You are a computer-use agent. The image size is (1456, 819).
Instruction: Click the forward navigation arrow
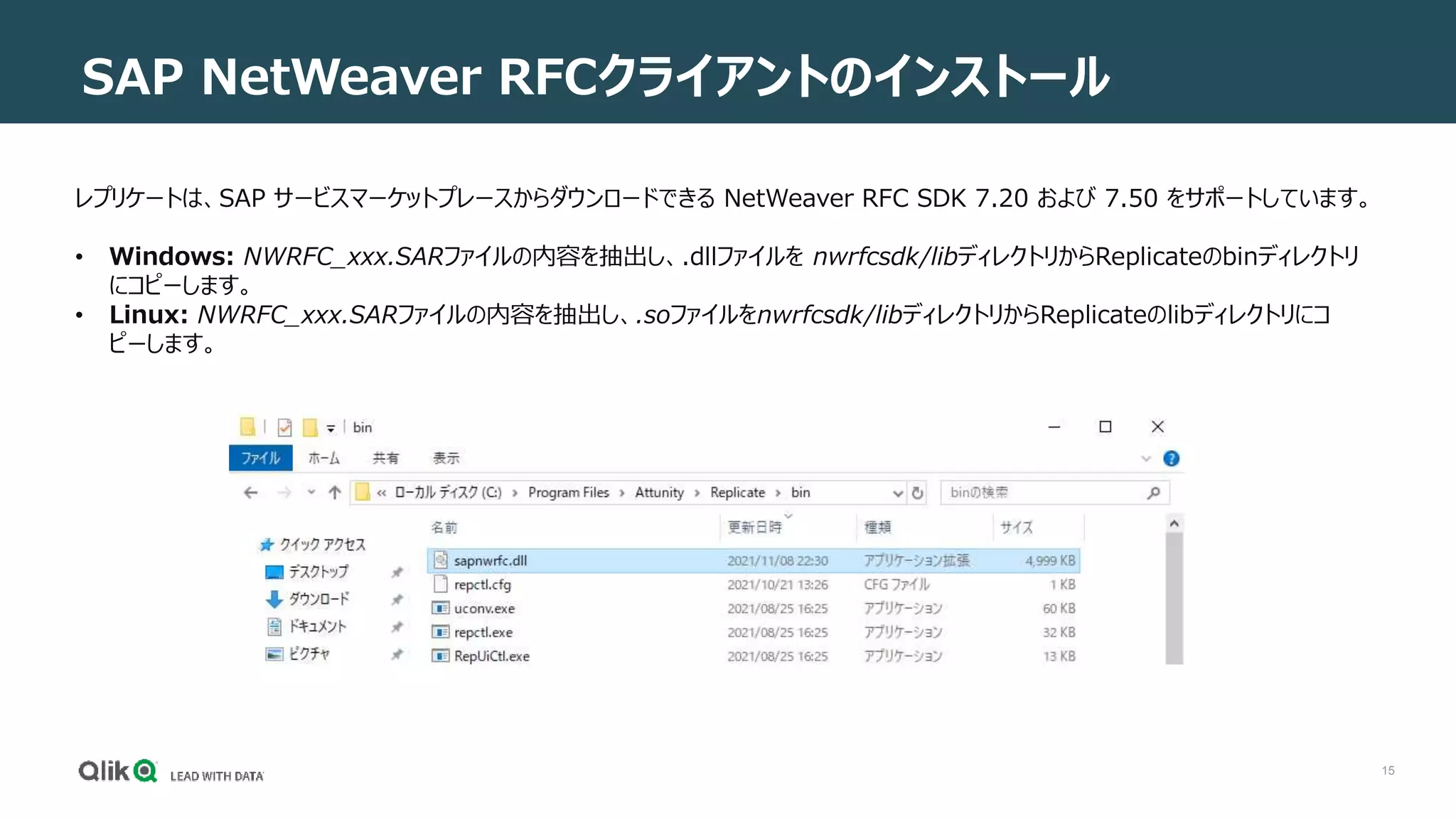[x=284, y=492]
